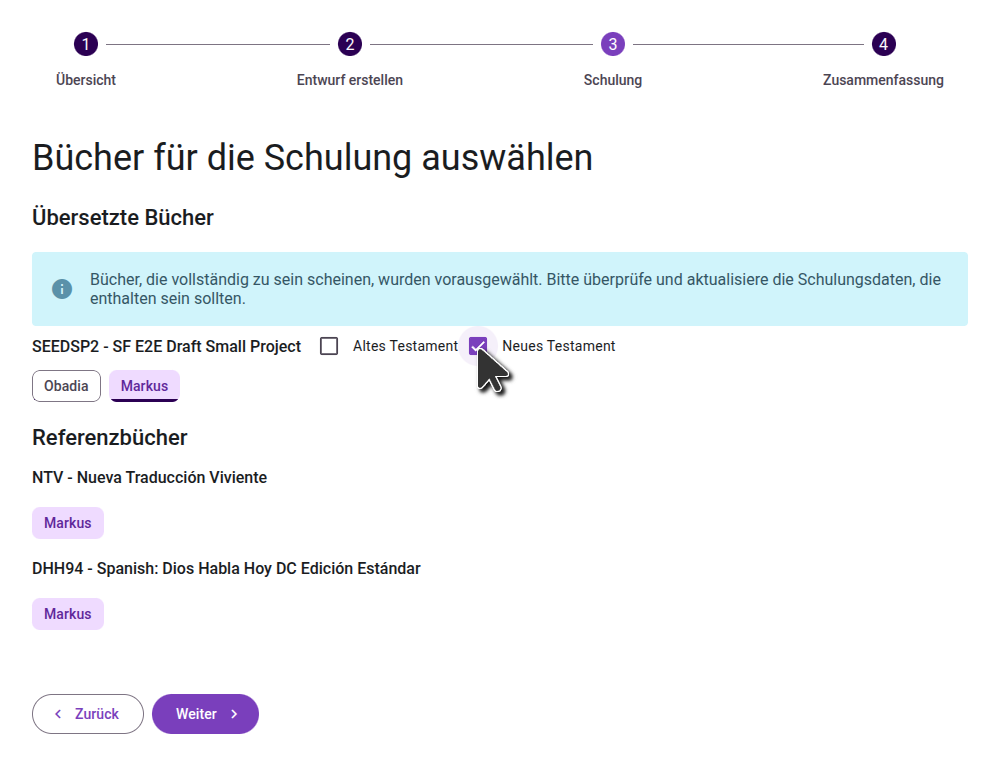The height and width of the screenshot is (776, 1000).
Task: Click the step 4 circle icon
Action: pos(883,44)
